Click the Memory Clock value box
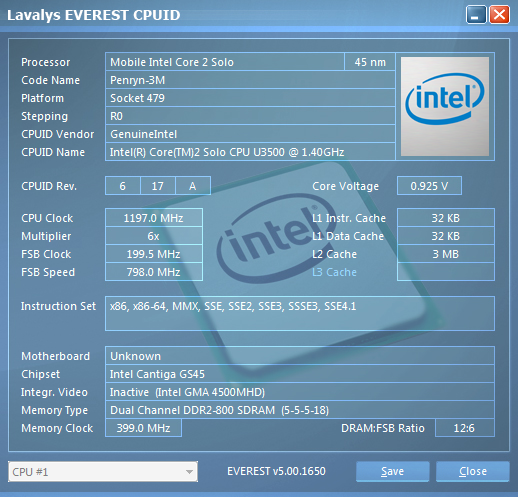 pyautogui.click(x=143, y=428)
